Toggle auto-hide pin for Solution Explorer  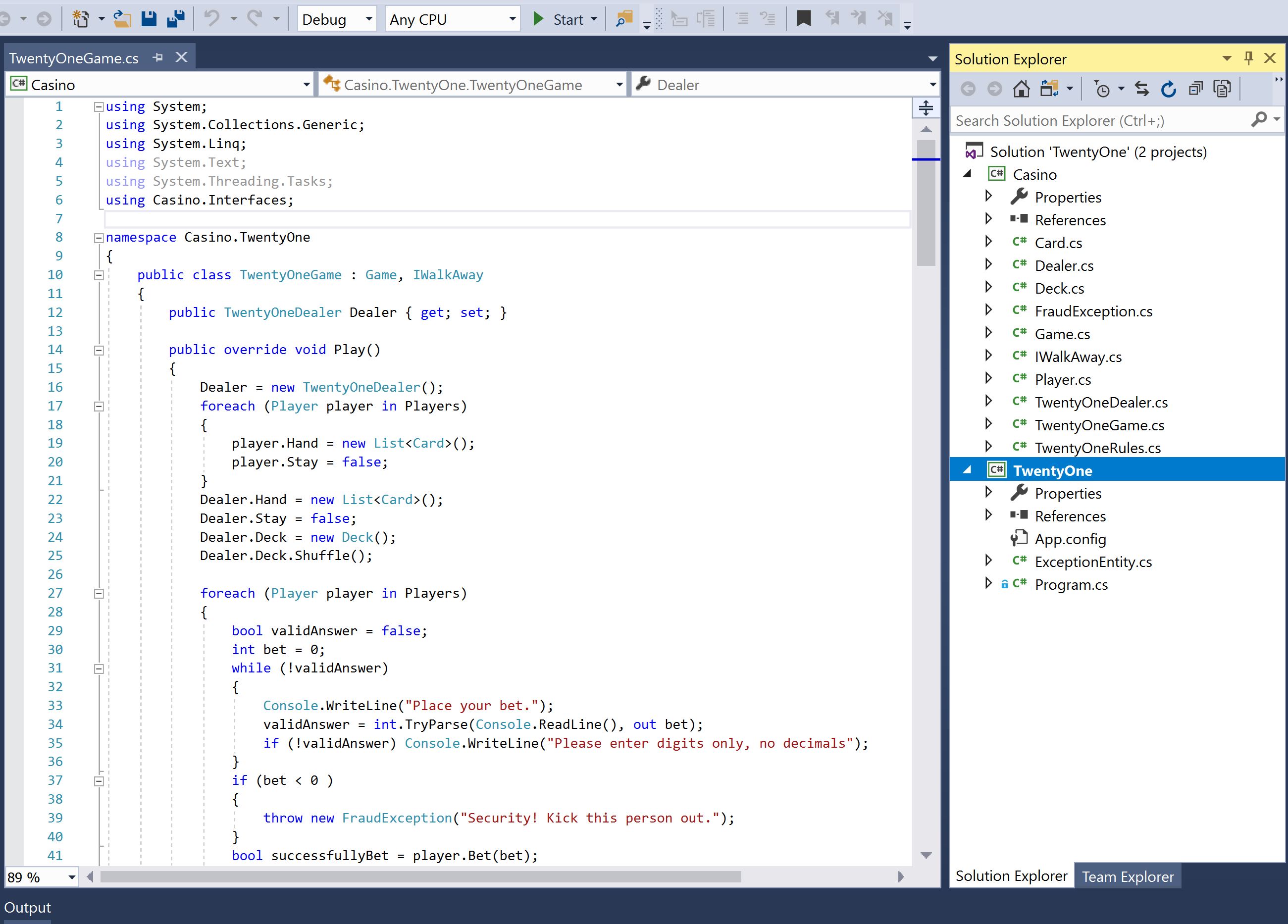click(x=1248, y=58)
